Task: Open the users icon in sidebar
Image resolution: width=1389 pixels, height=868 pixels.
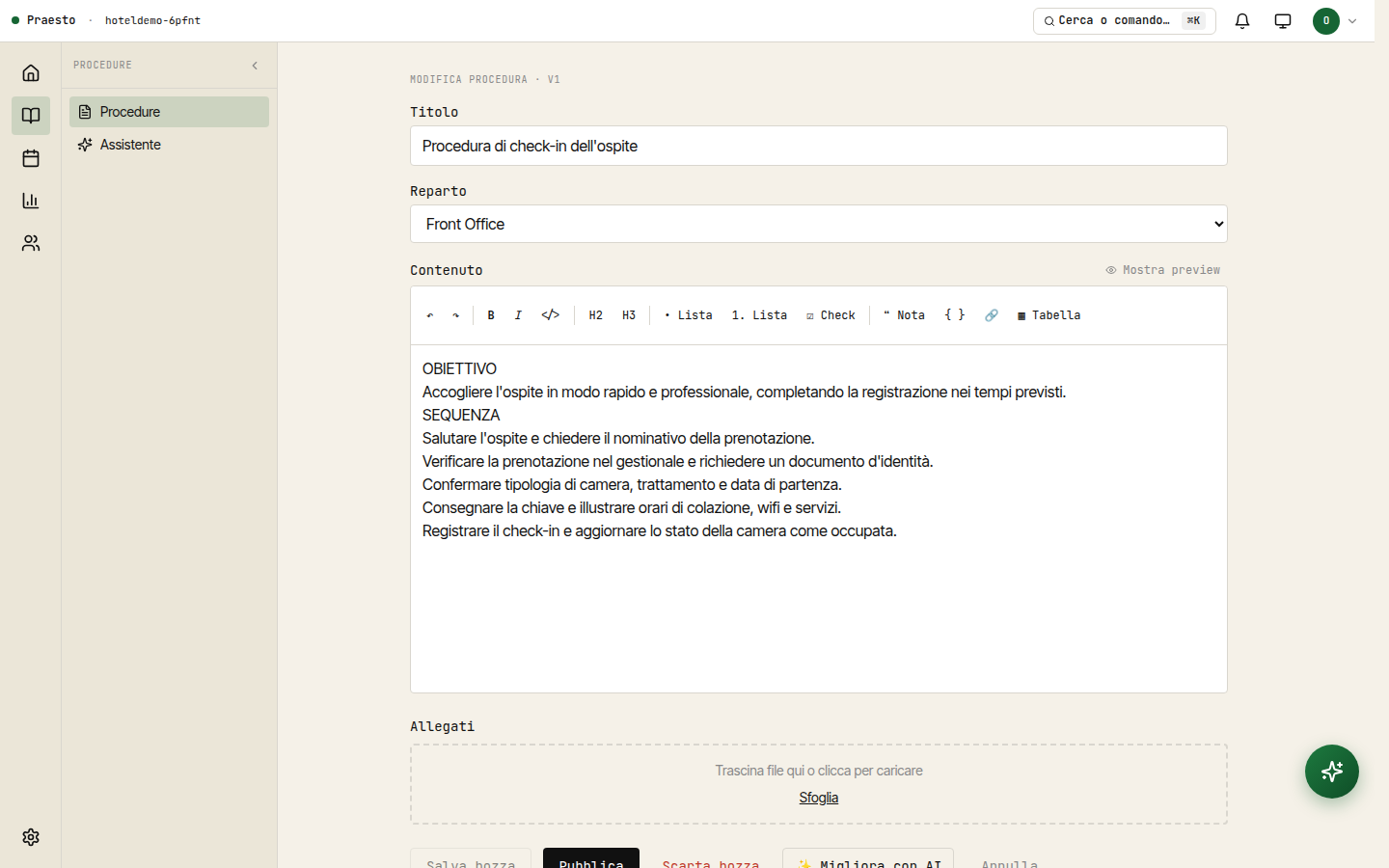Action: tap(31, 243)
